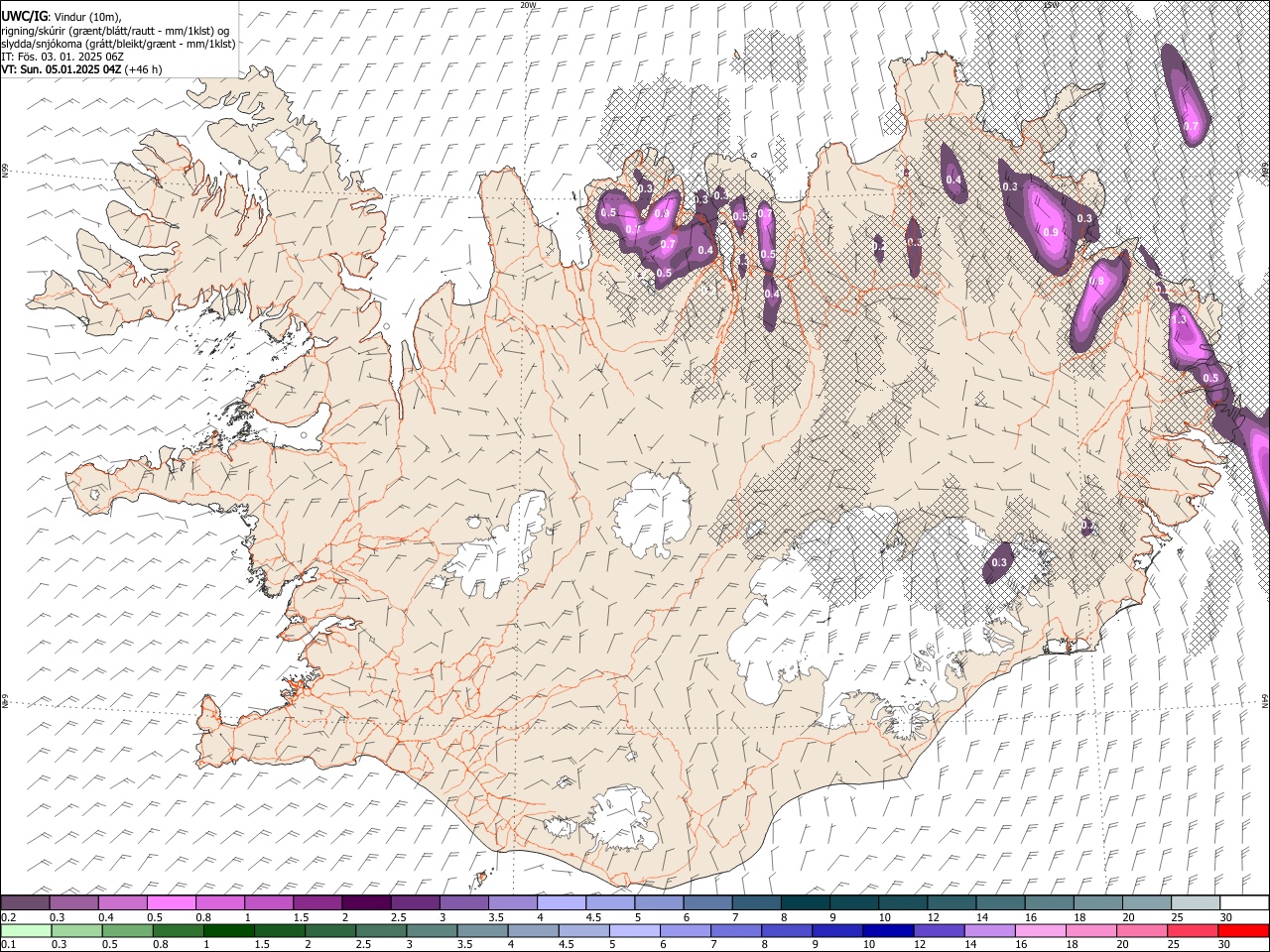Click the 'VT: Sun. 05.01.2025 04Z' valid time
1270x952 pixels.
62,69
